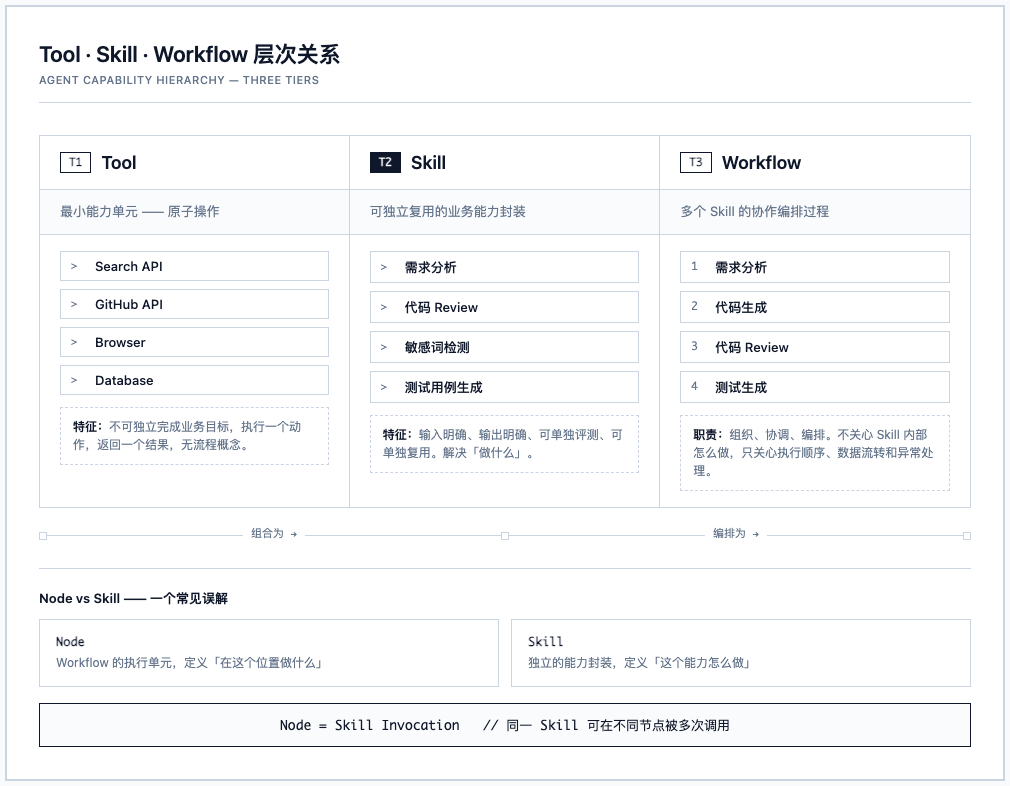This screenshot has width=1010, height=786.
Task: Expand the GitHub API chevron
Action: coord(74,304)
